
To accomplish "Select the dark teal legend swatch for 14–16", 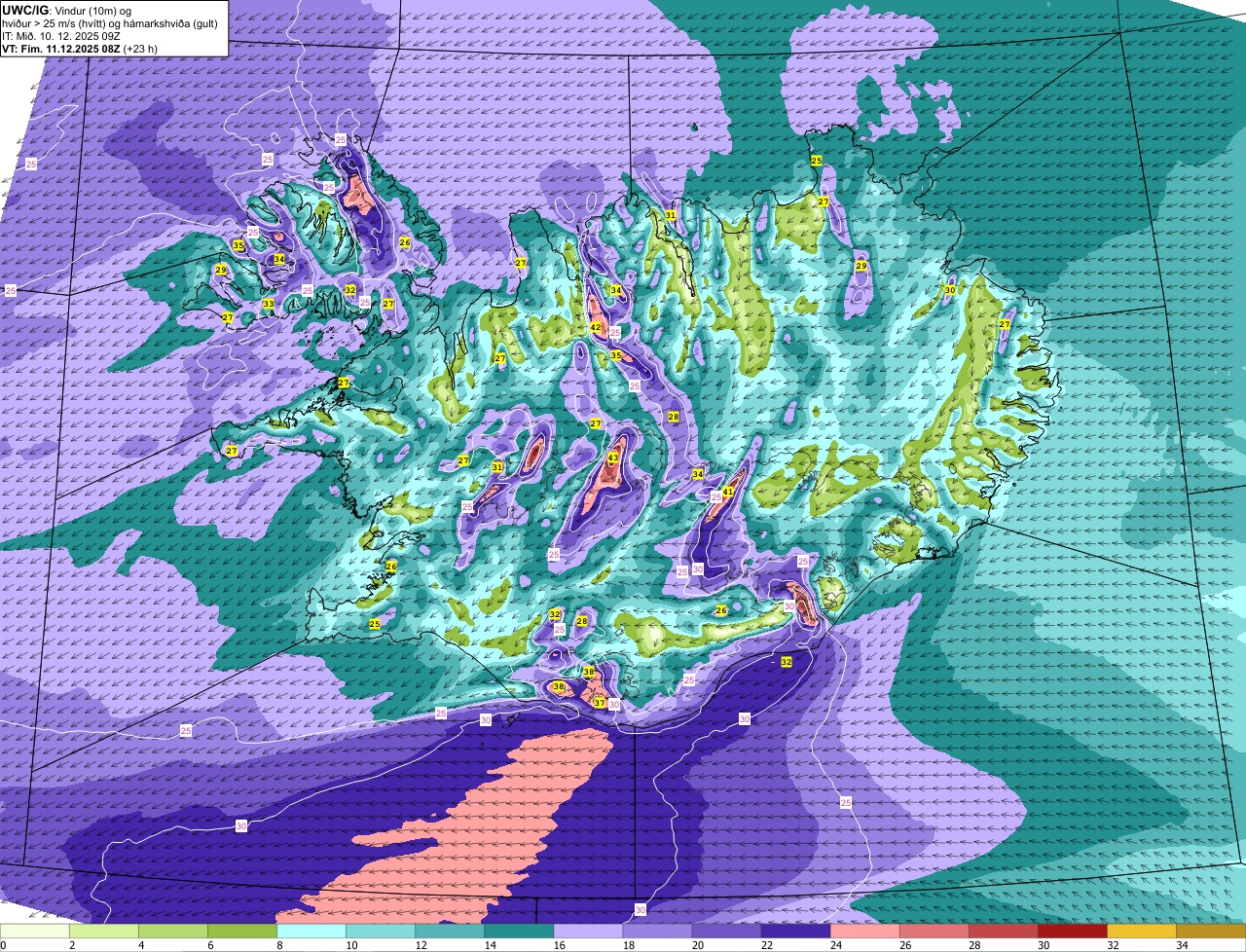I will pyautogui.click(x=519, y=932).
